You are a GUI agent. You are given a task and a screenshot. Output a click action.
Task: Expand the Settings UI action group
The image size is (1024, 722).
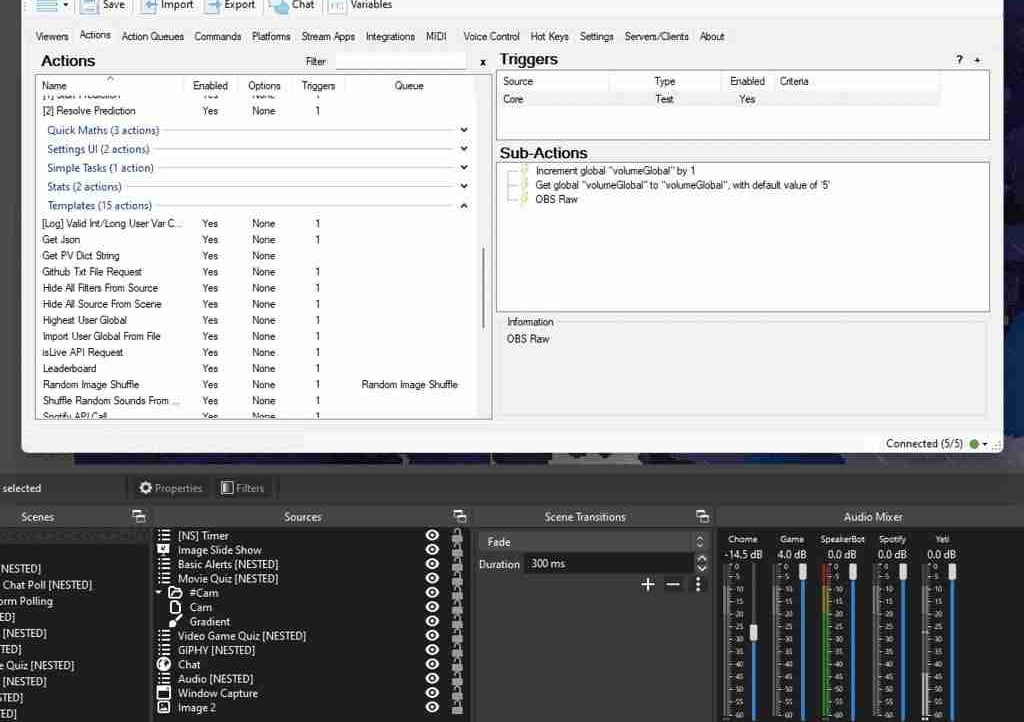click(x=464, y=149)
